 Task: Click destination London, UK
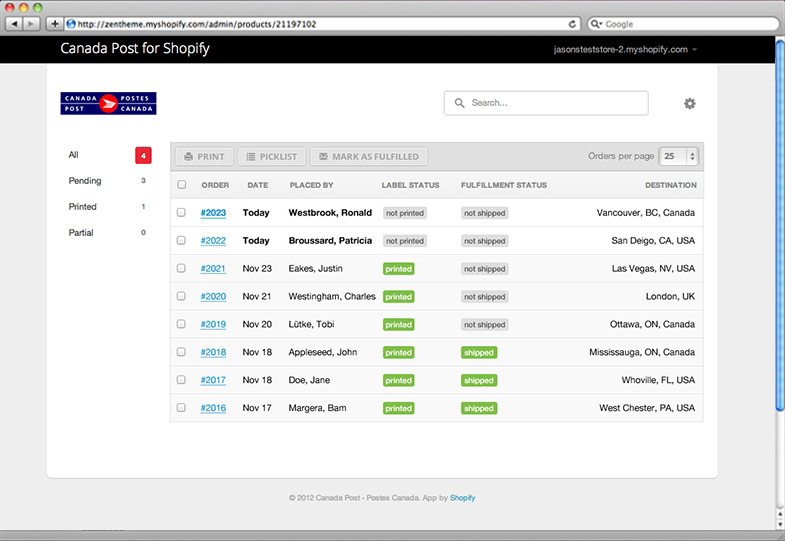[x=670, y=296]
